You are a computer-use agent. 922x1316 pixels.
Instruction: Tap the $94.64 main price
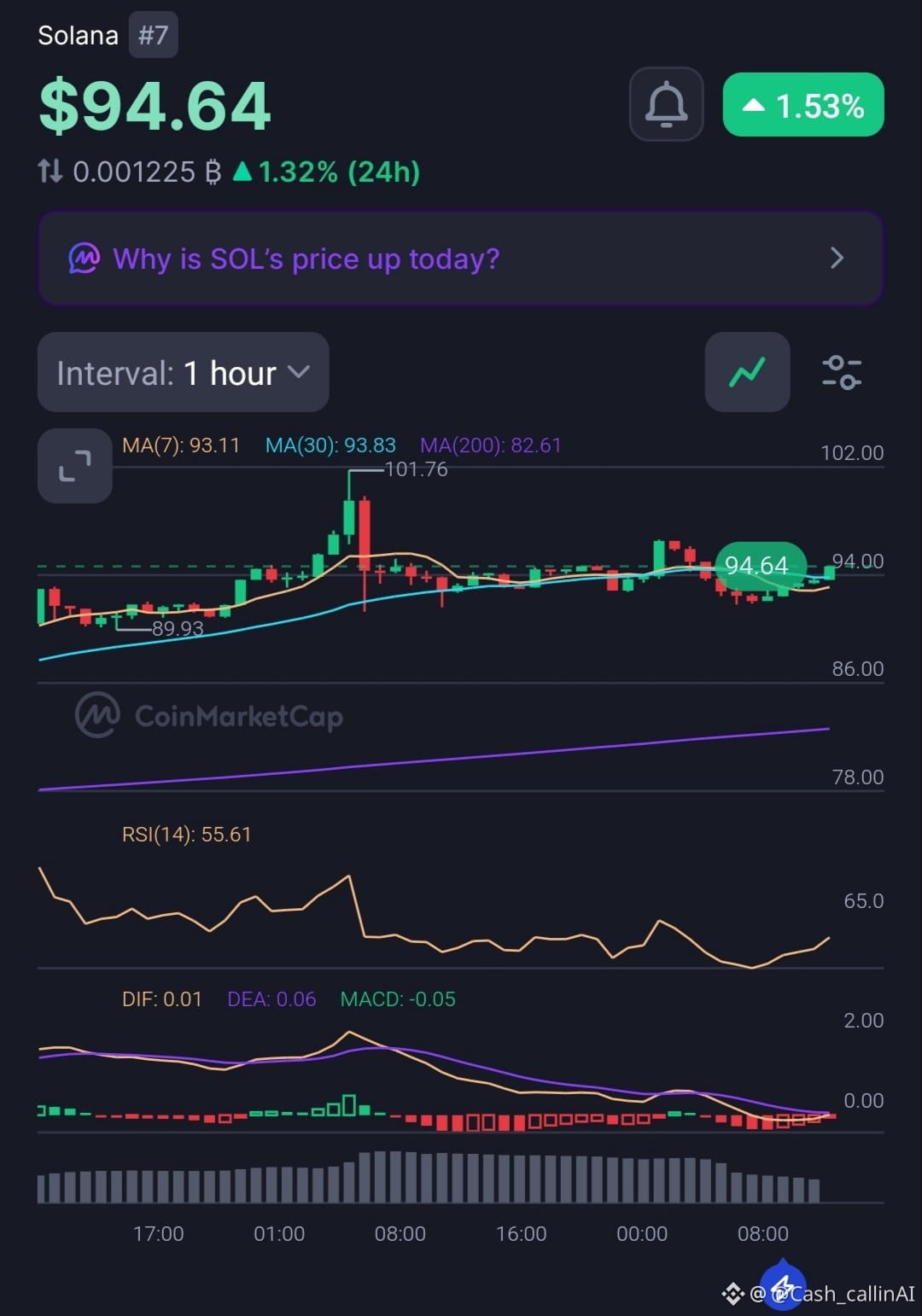tap(155, 107)
